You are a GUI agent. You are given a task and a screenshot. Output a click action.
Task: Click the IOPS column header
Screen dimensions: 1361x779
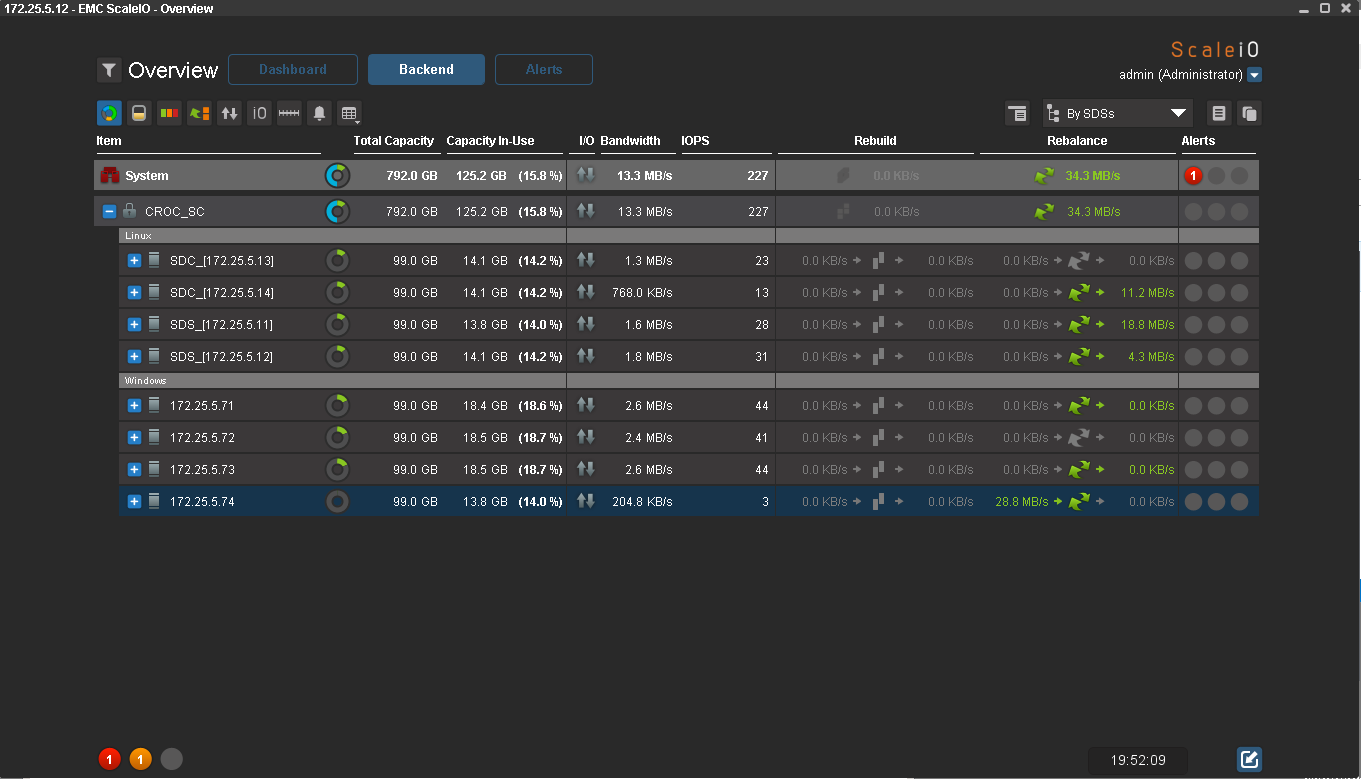click(x=695, y=141)
